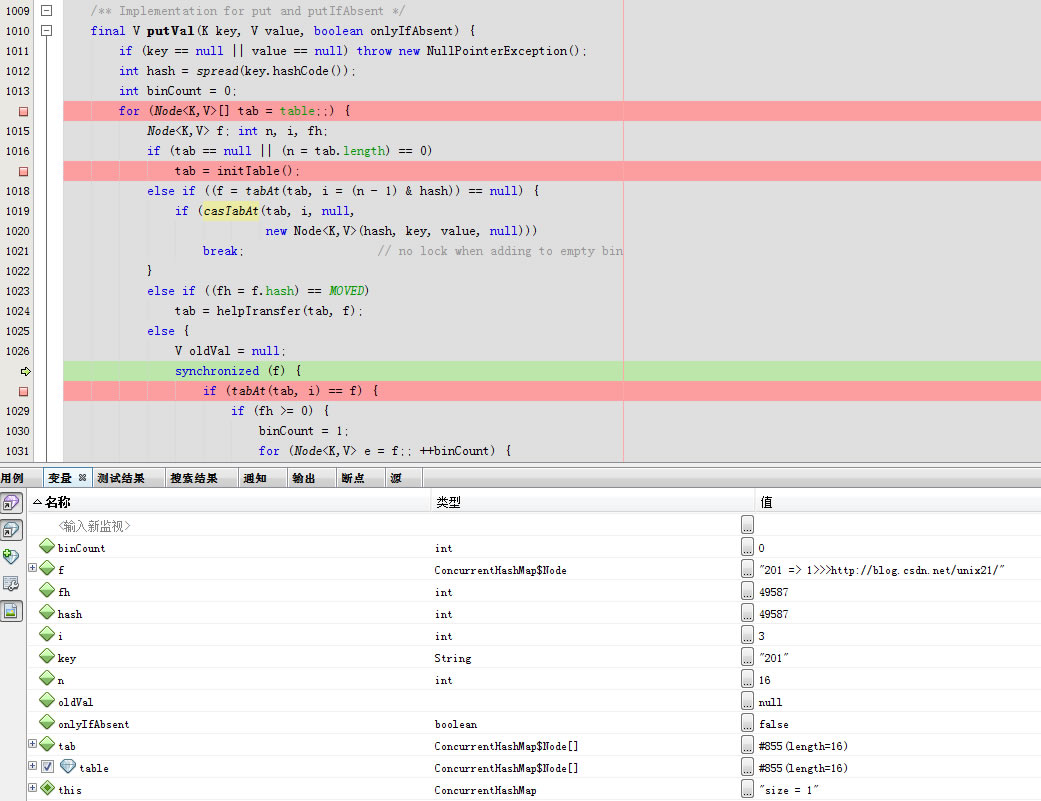Select the binCount variable row

[x=534, y=547]
